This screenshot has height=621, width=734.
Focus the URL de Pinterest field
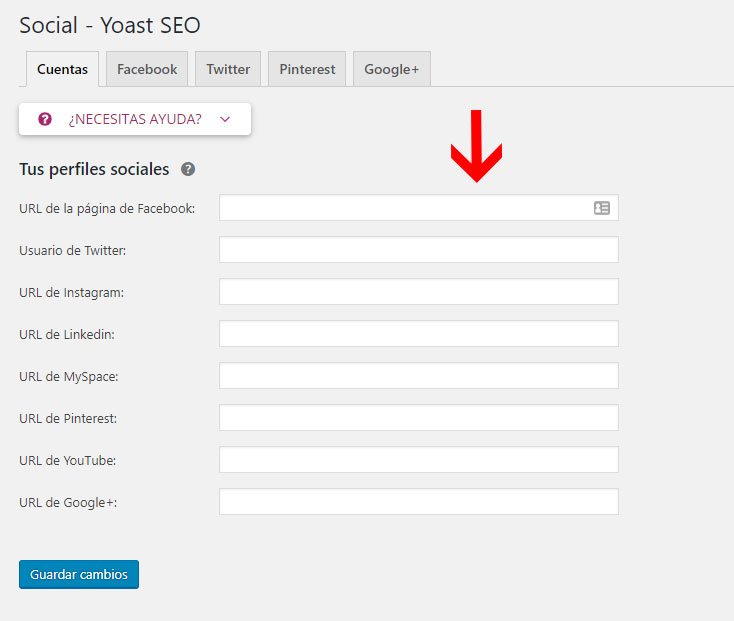coord(418,417)
